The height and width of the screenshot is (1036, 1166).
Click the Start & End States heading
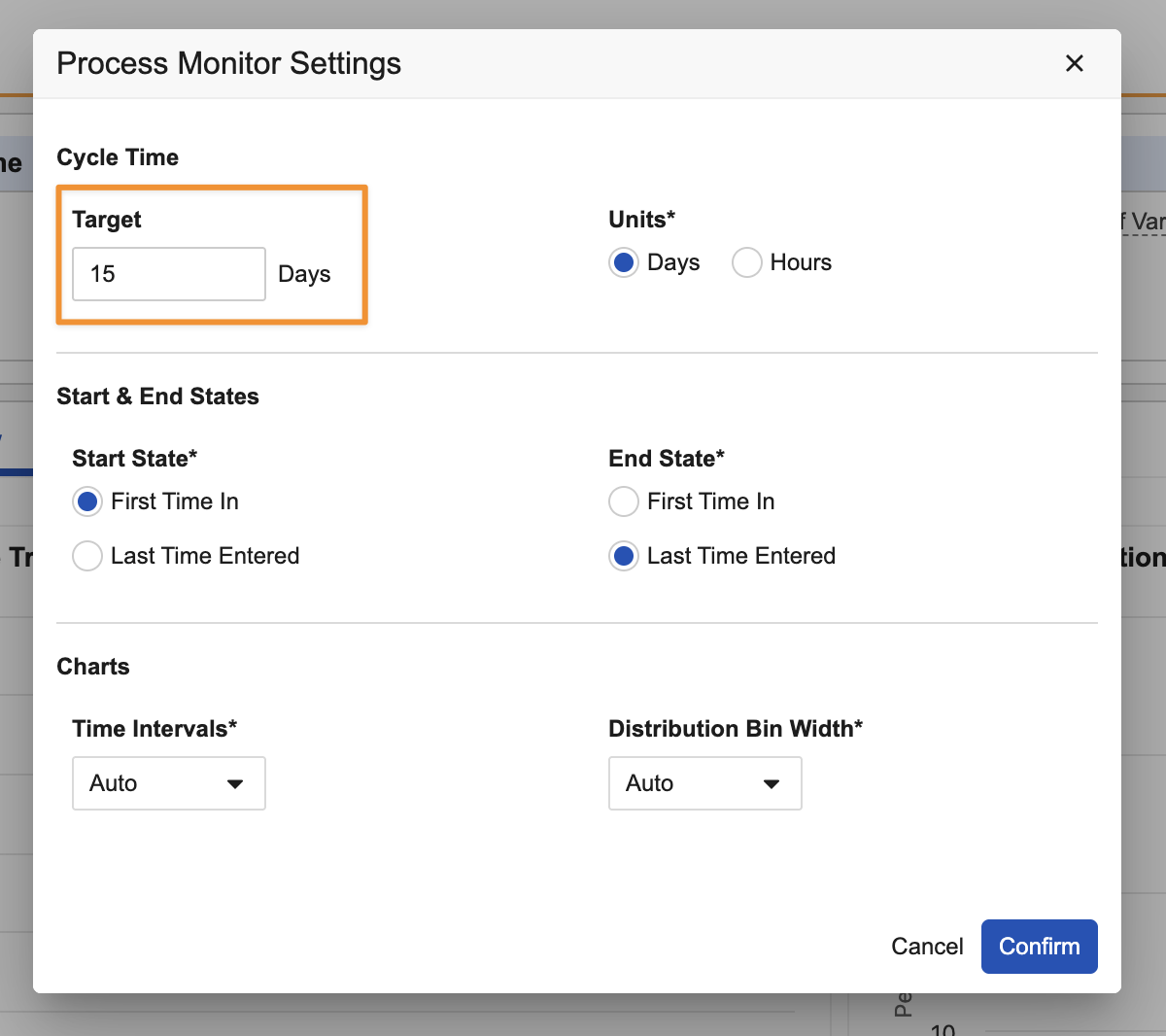pyautogui.click(x=157, y=397)
